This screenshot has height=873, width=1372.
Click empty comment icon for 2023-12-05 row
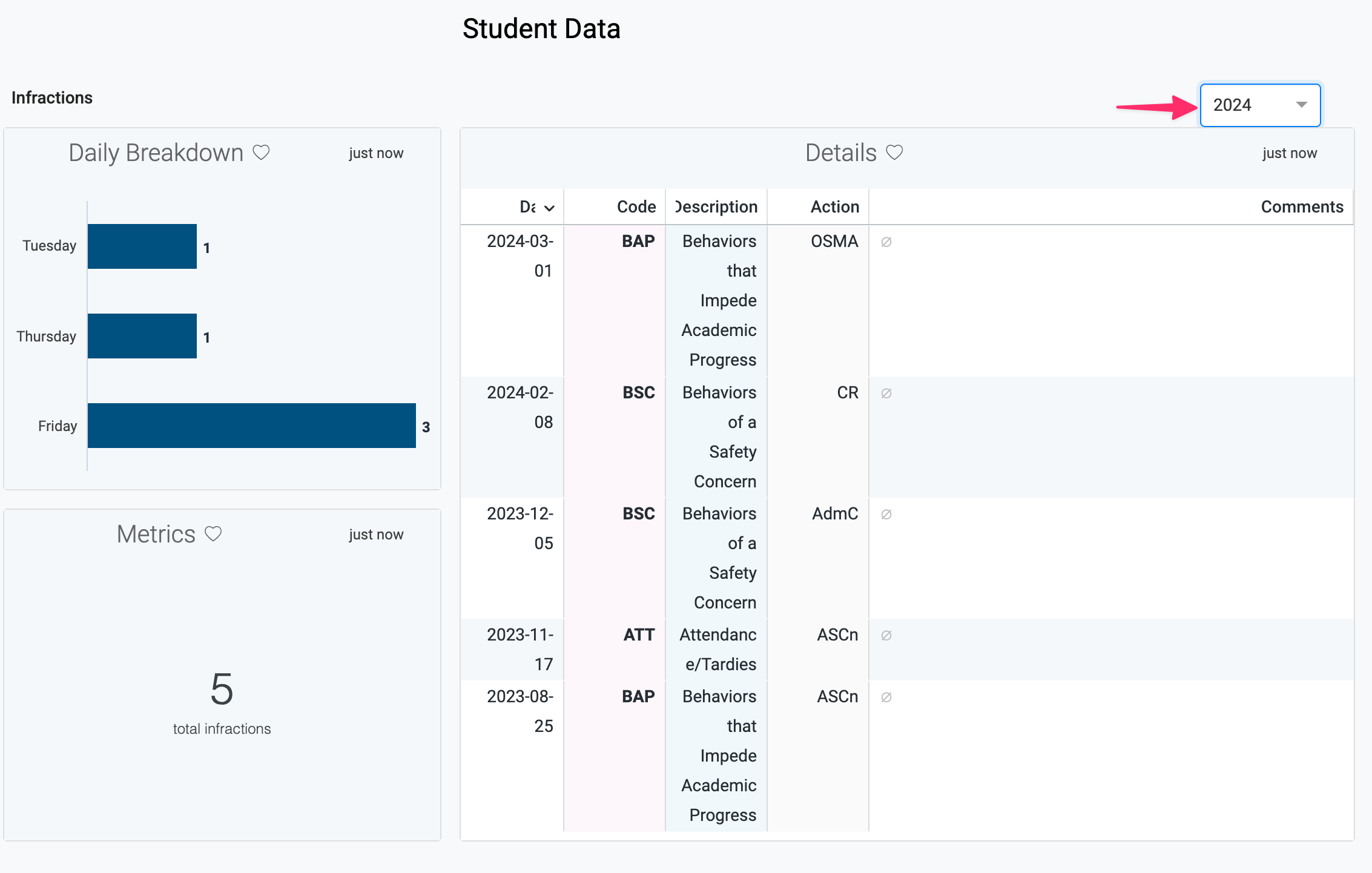pyautogui.click(x=886, y=515)
